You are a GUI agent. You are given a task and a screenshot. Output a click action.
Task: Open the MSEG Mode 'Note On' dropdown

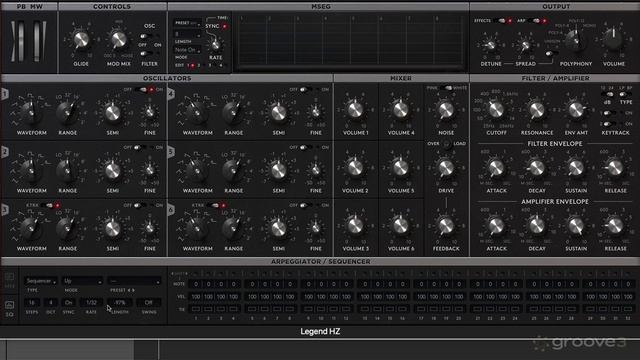pos(187,50)
